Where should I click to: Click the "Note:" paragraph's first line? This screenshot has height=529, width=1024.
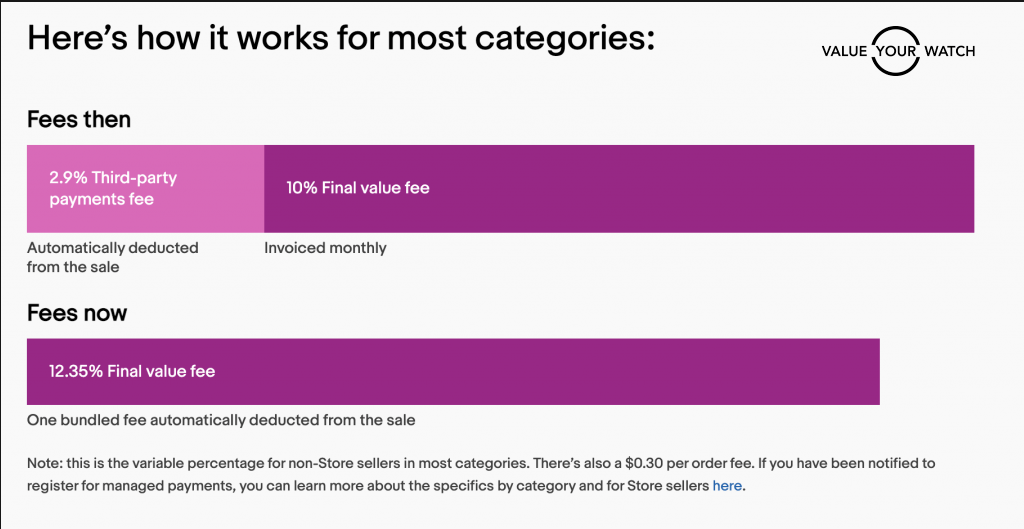(480, 464)
